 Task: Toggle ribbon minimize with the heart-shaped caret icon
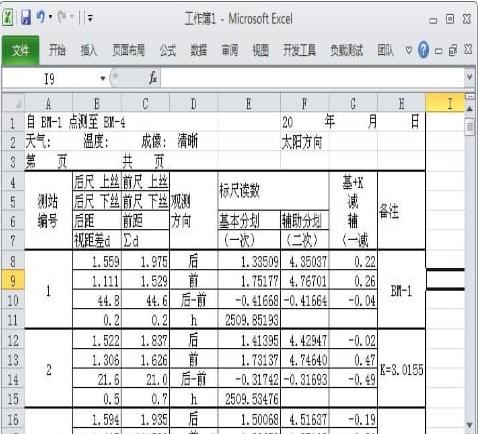[409, 50]
